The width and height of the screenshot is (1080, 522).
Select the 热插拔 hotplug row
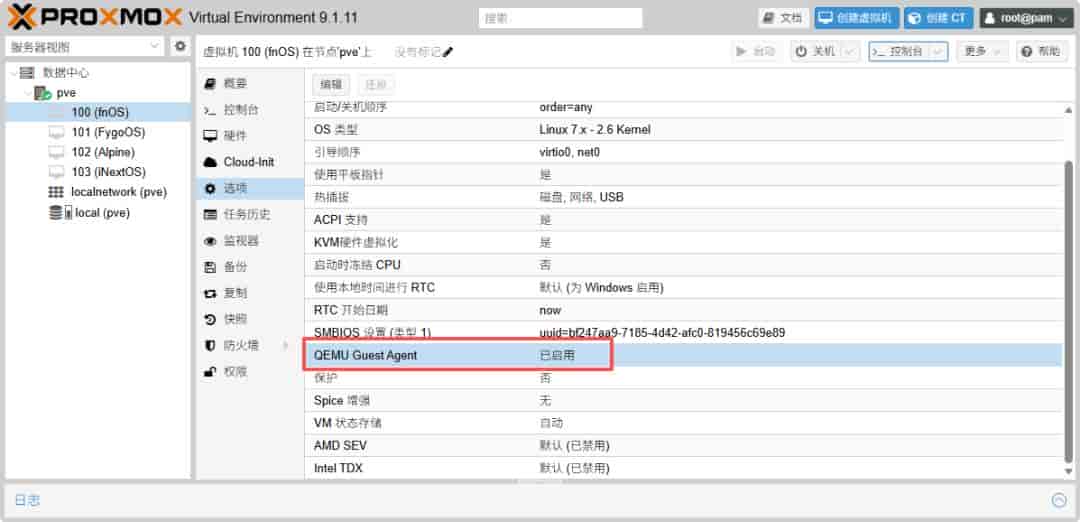tap(684, 198)
